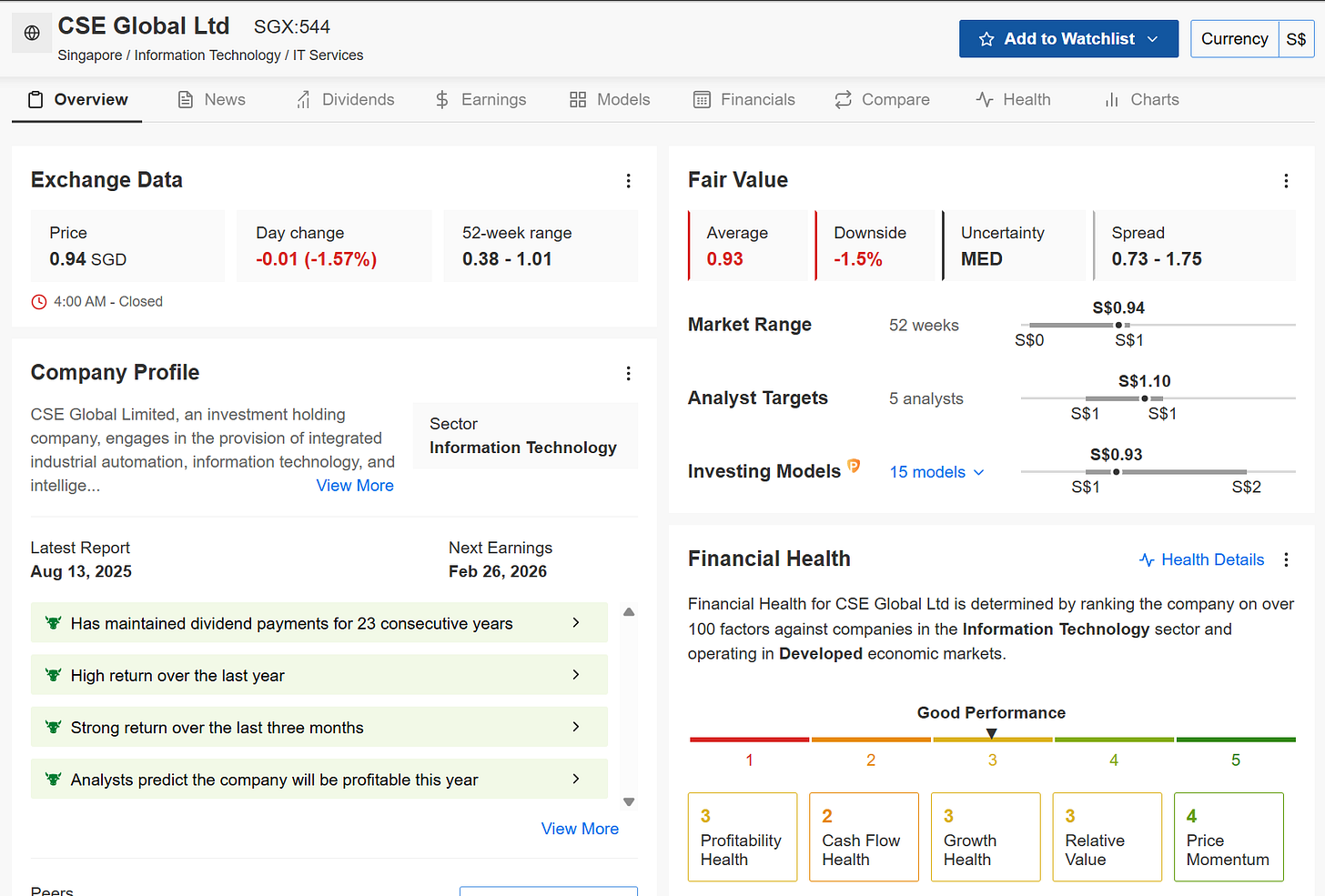Click the Models grid icon
This screenshot has width=1325, height=896.
578,100
